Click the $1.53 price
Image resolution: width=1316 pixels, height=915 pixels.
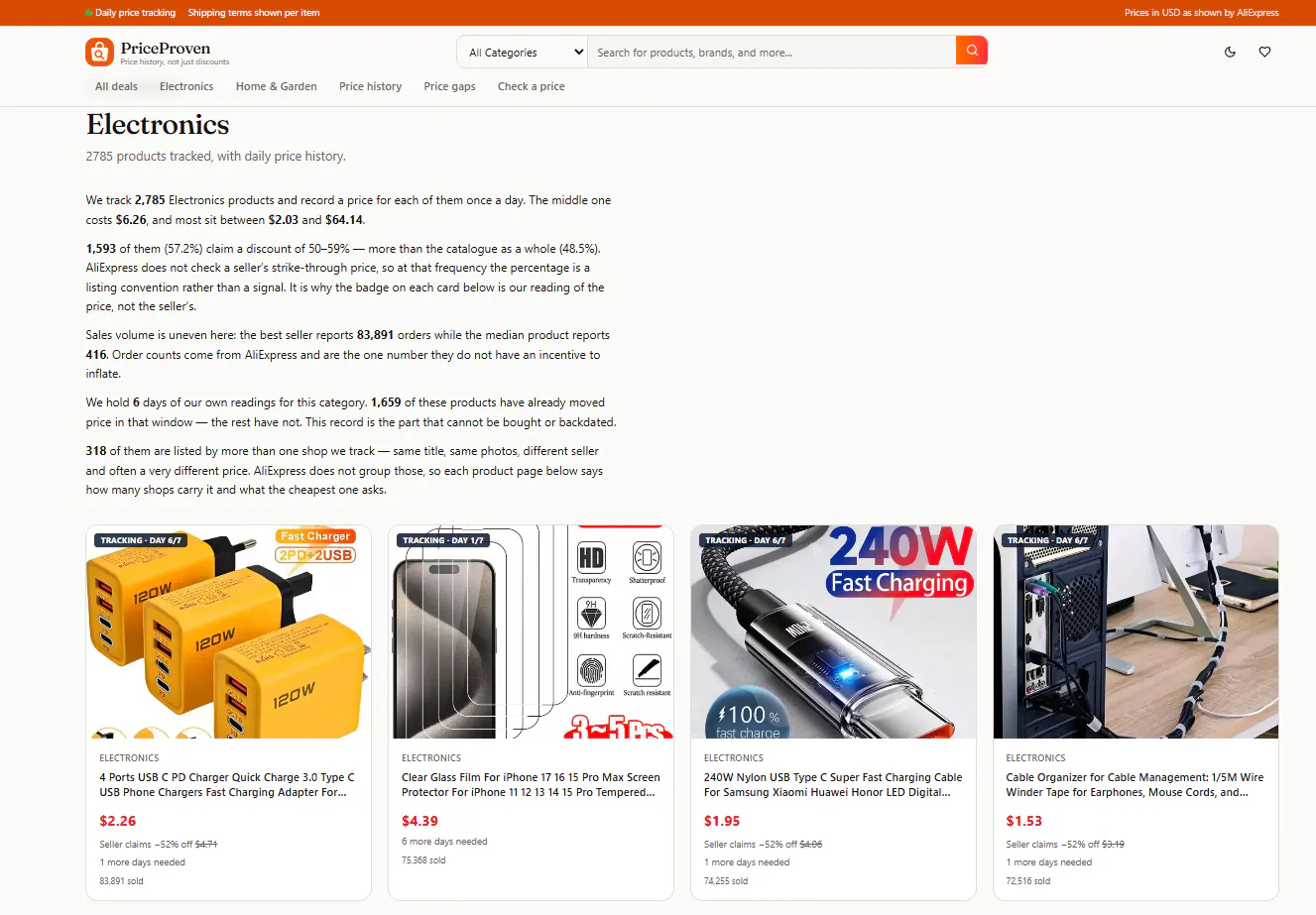tap(1024, 821)
